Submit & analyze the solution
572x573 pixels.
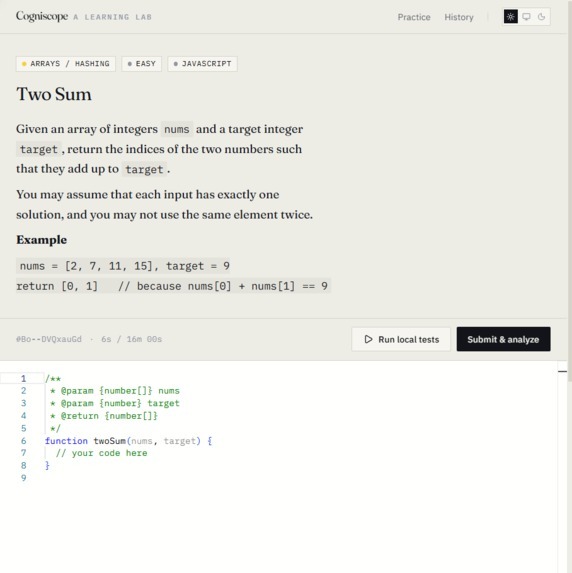(x=503, y=339)
